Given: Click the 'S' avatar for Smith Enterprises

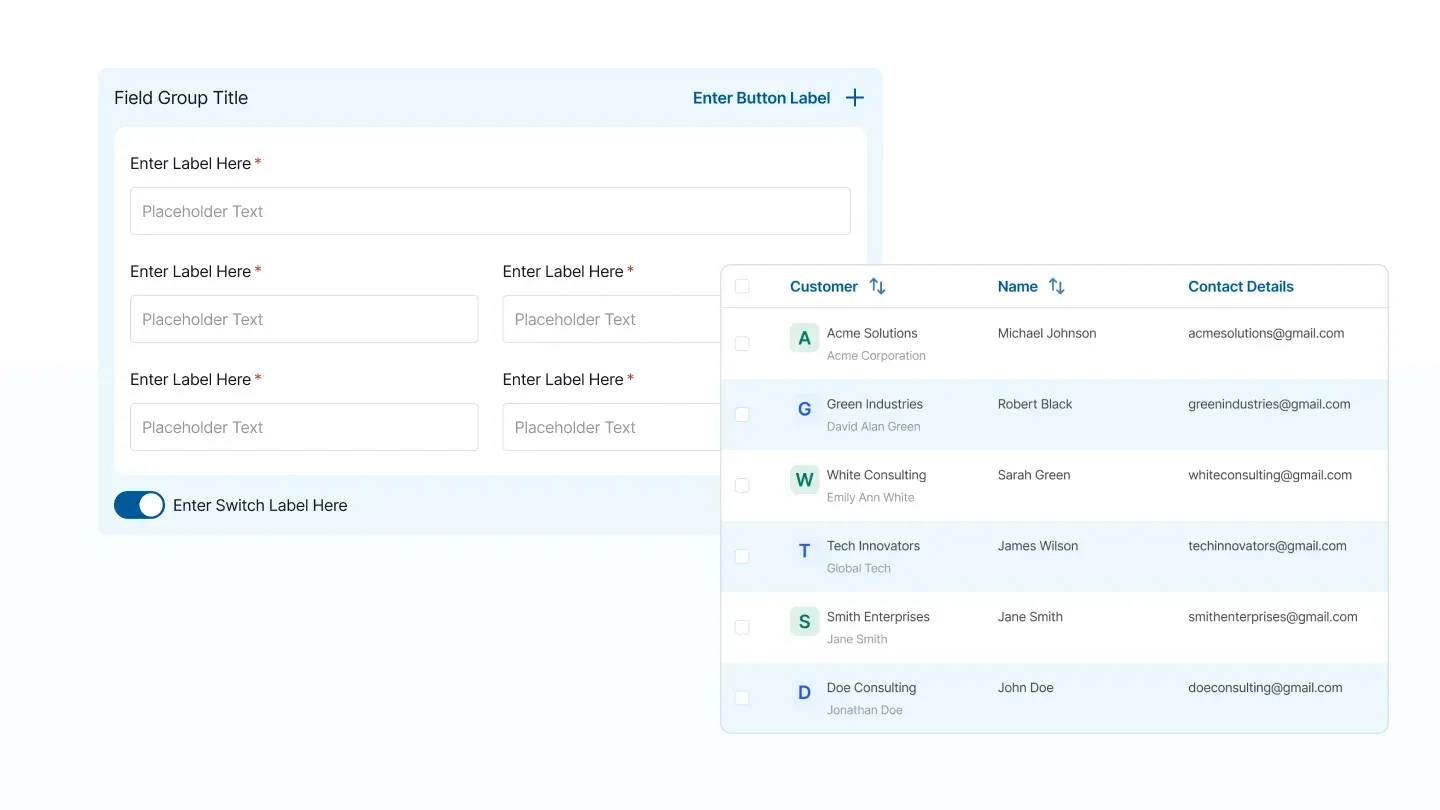Looking at the screenshot, I should (804, 622).
